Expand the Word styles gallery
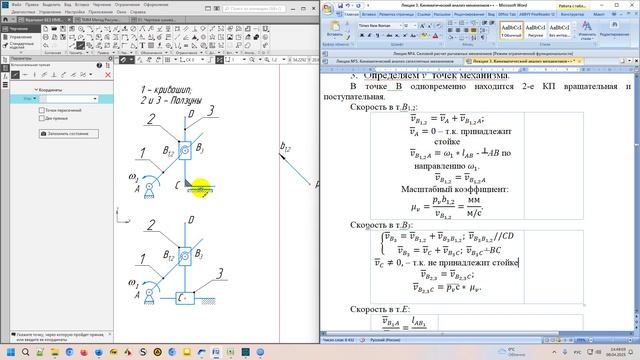The image size is (640, 360). click(x=574, y=37)
